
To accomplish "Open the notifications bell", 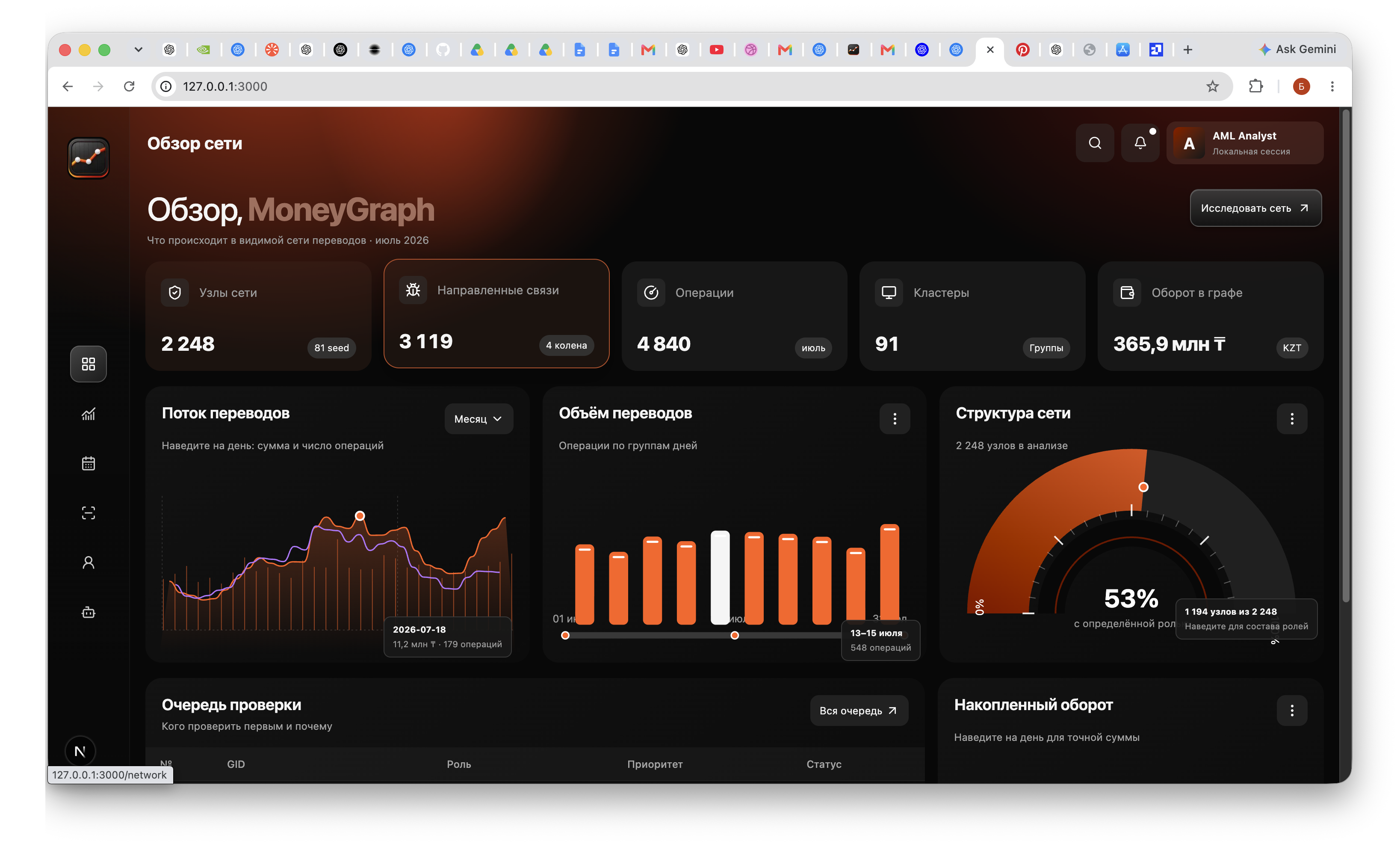I will (x=1140, y=143).
